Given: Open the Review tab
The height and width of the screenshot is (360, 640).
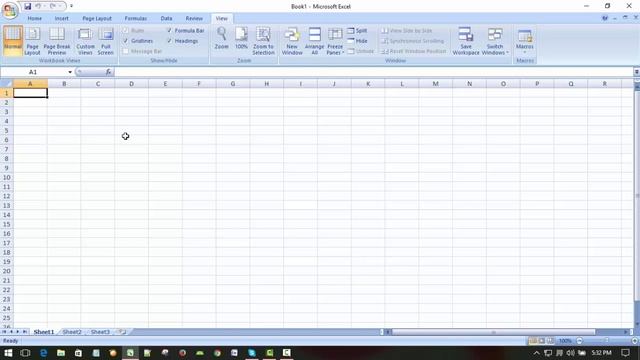Looking at the screenshot, I should tap(194, 18).
